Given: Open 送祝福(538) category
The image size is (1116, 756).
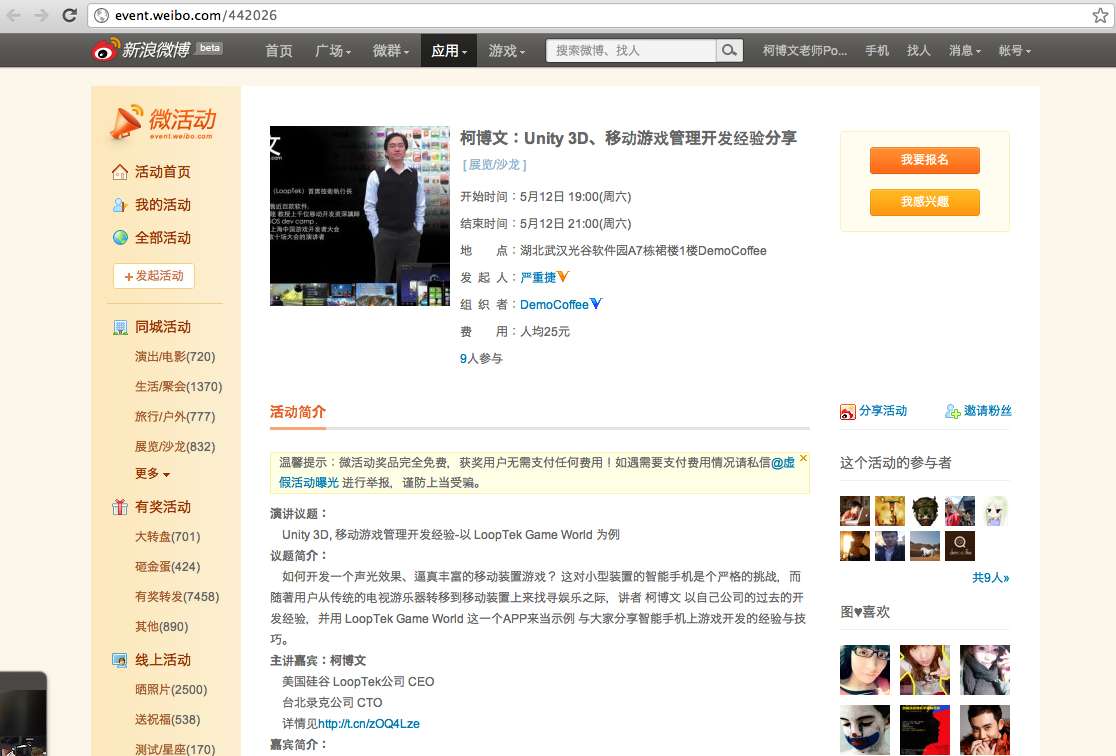Looking at the screenshot, I should (x=168, y=720).
